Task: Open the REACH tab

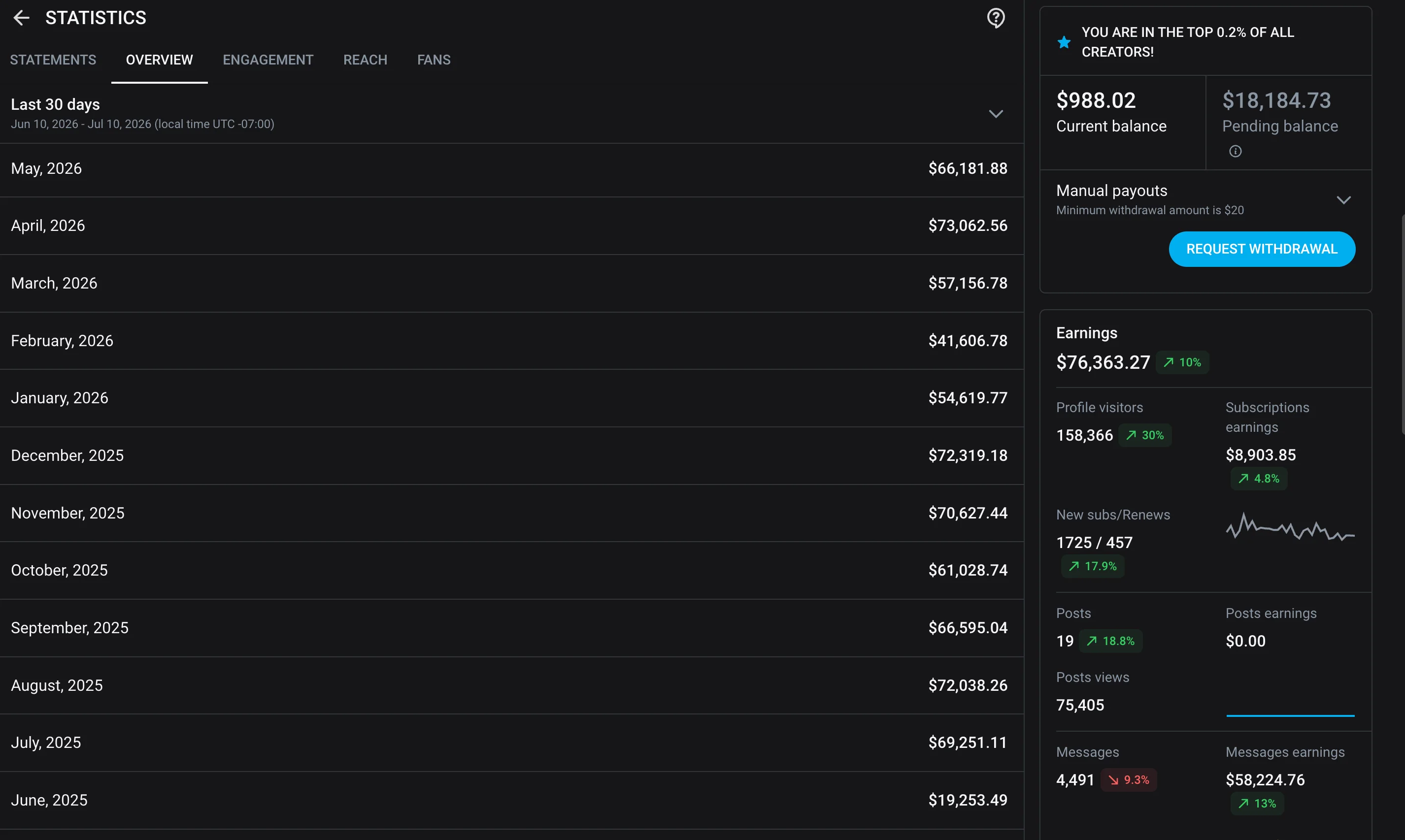Action: point(365,60)
